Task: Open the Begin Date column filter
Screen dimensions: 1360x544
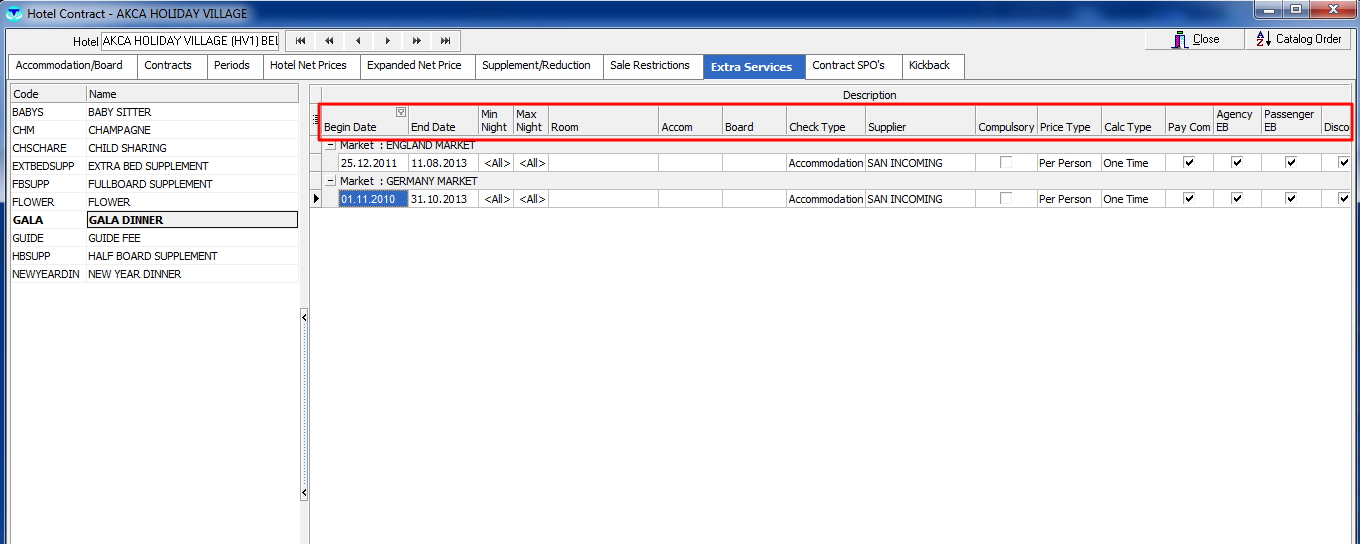Action: [401, 112]
